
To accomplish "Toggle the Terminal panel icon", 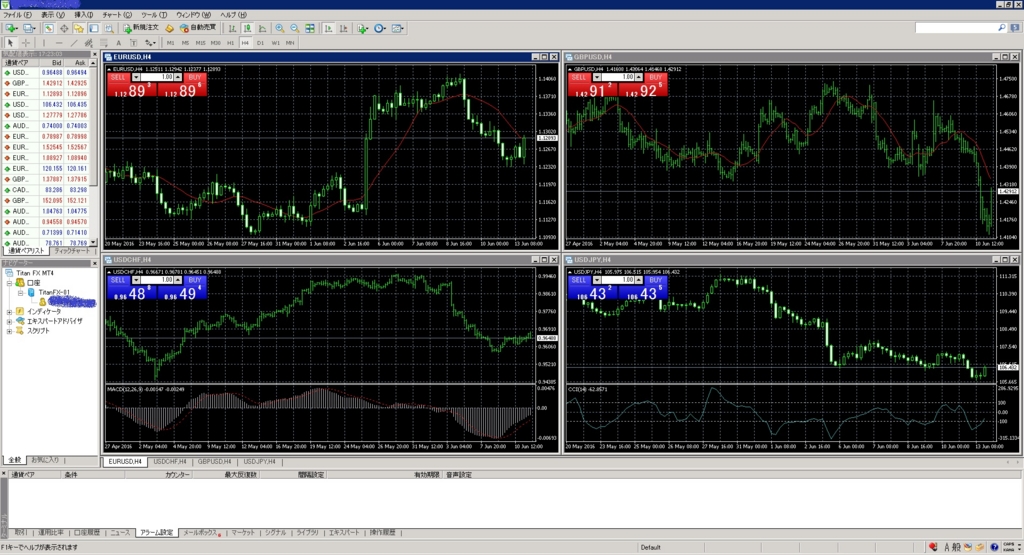I will [x=94, y=28].
